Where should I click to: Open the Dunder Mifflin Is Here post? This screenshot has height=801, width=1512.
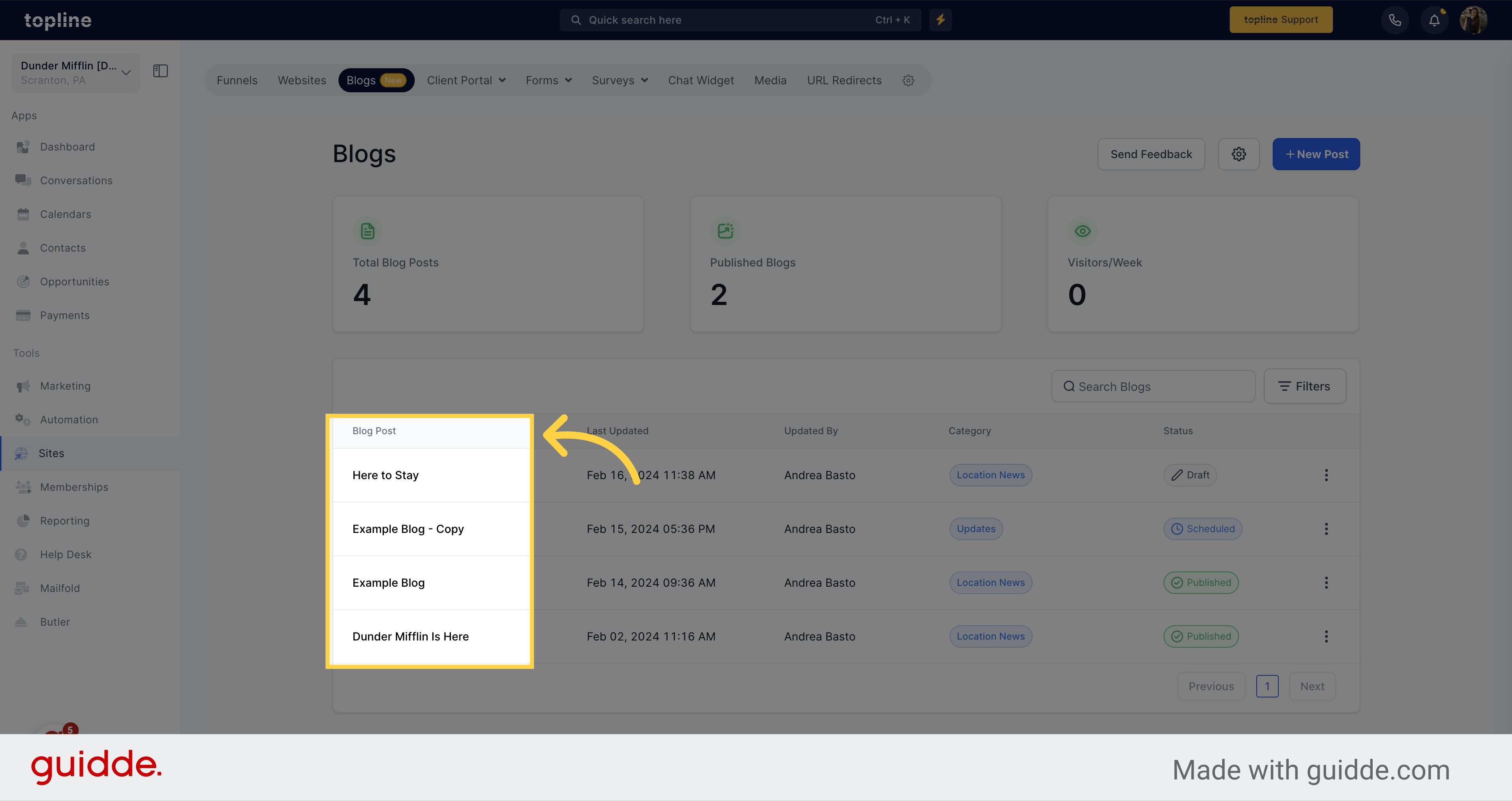[410, 636]
